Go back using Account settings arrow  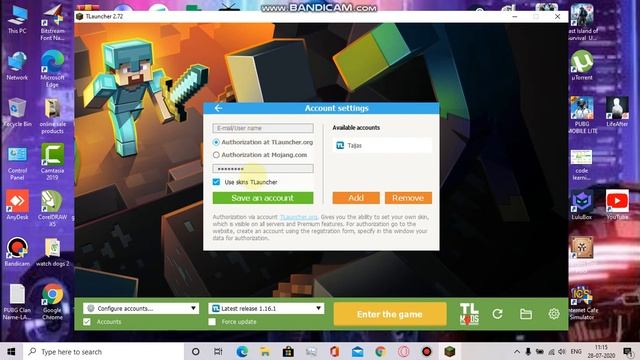pyautogui.click(x=218, y=108)
